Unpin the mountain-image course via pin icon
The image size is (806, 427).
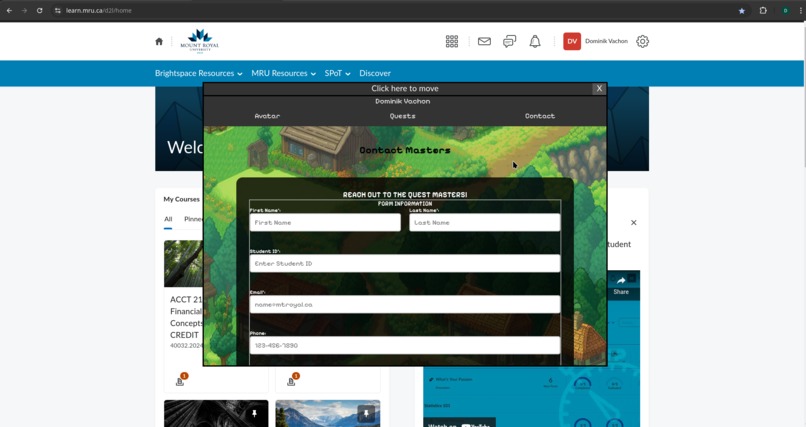(366, 414)
